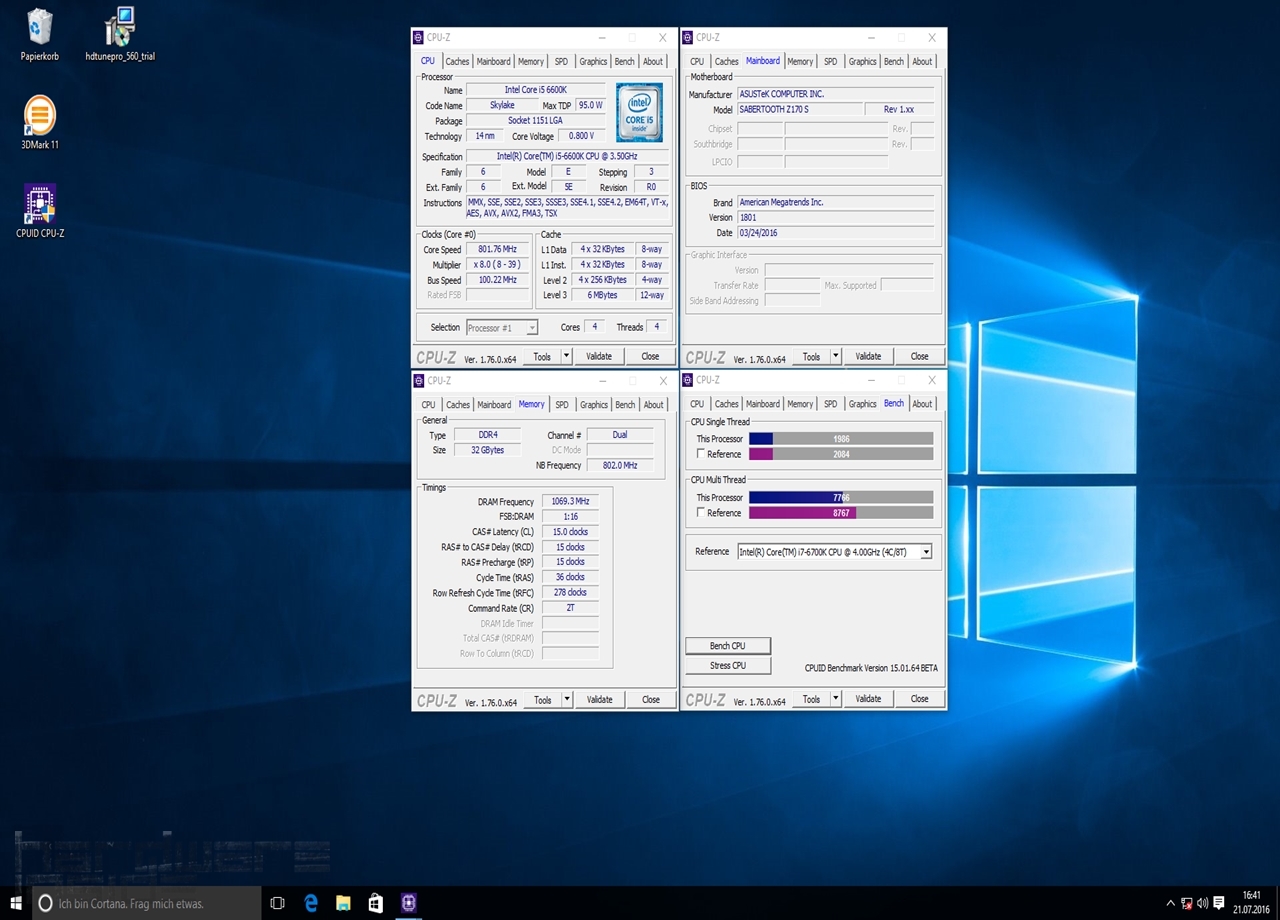The image size is (1280, 920).
Task: Click the CPU-Z taskbar icon
Action: (408, 903)
